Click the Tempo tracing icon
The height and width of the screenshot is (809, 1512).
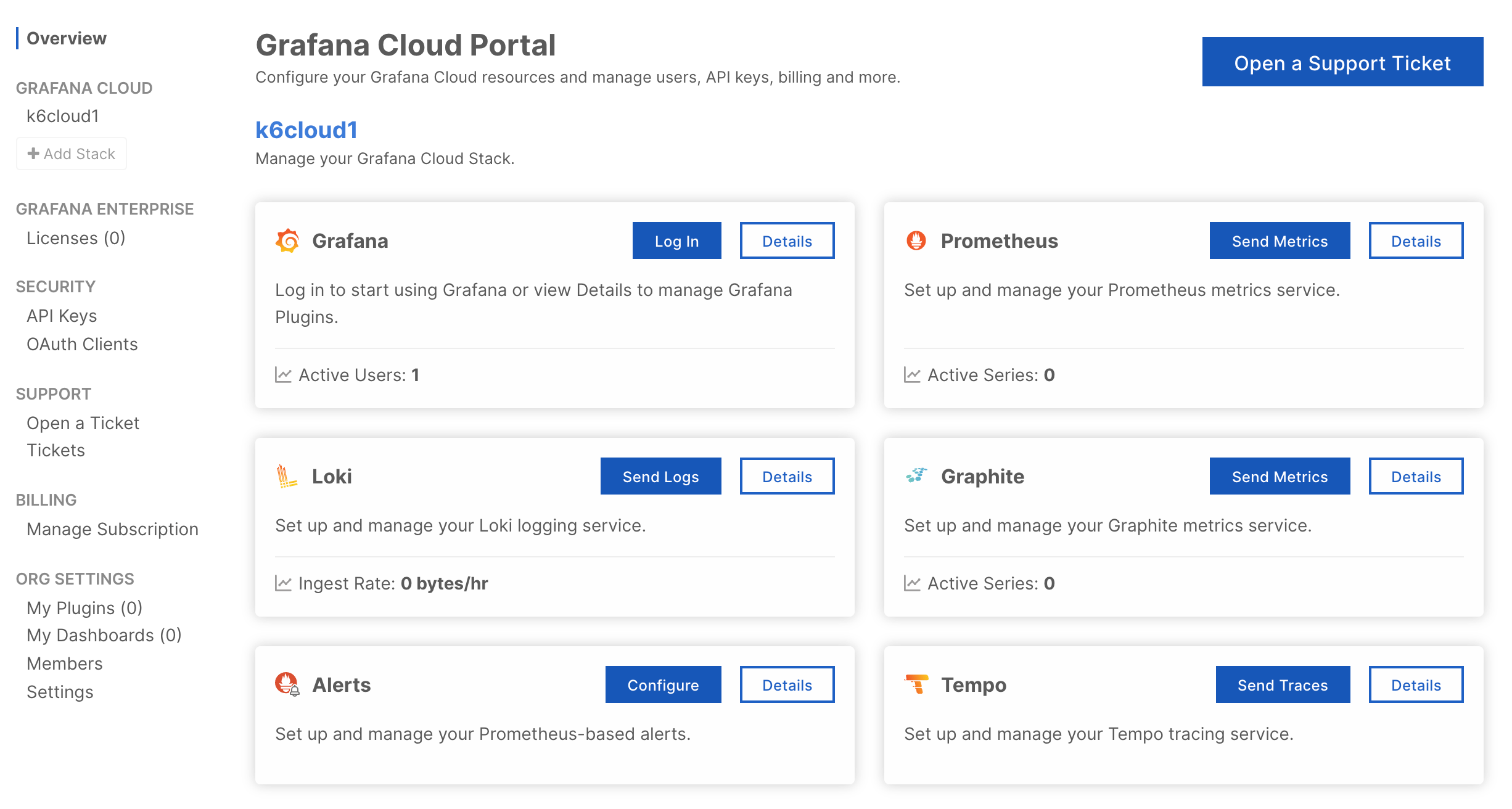[x=916, y=684]
